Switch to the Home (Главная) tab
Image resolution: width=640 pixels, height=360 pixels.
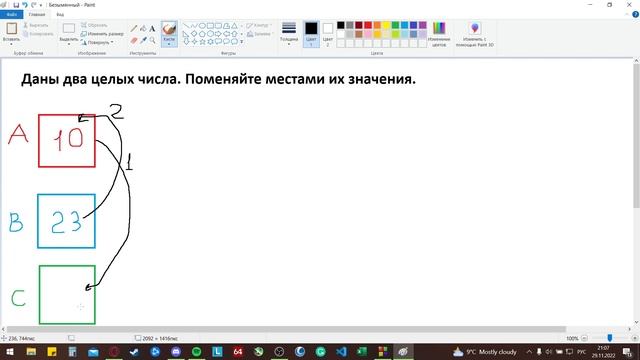point(37,14)
